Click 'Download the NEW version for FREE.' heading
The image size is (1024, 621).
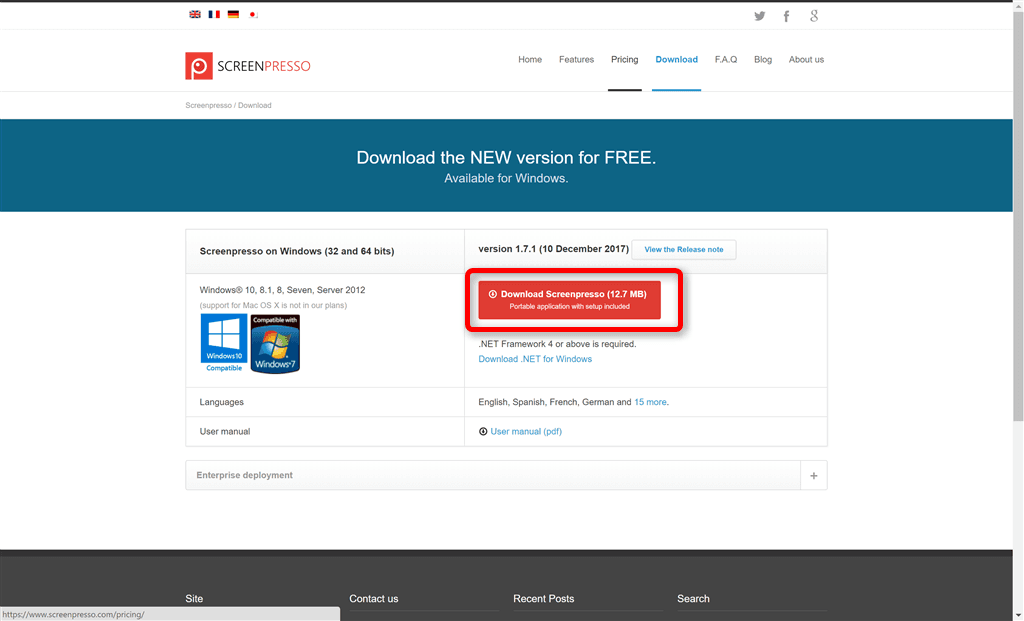(x=506, y=157)
